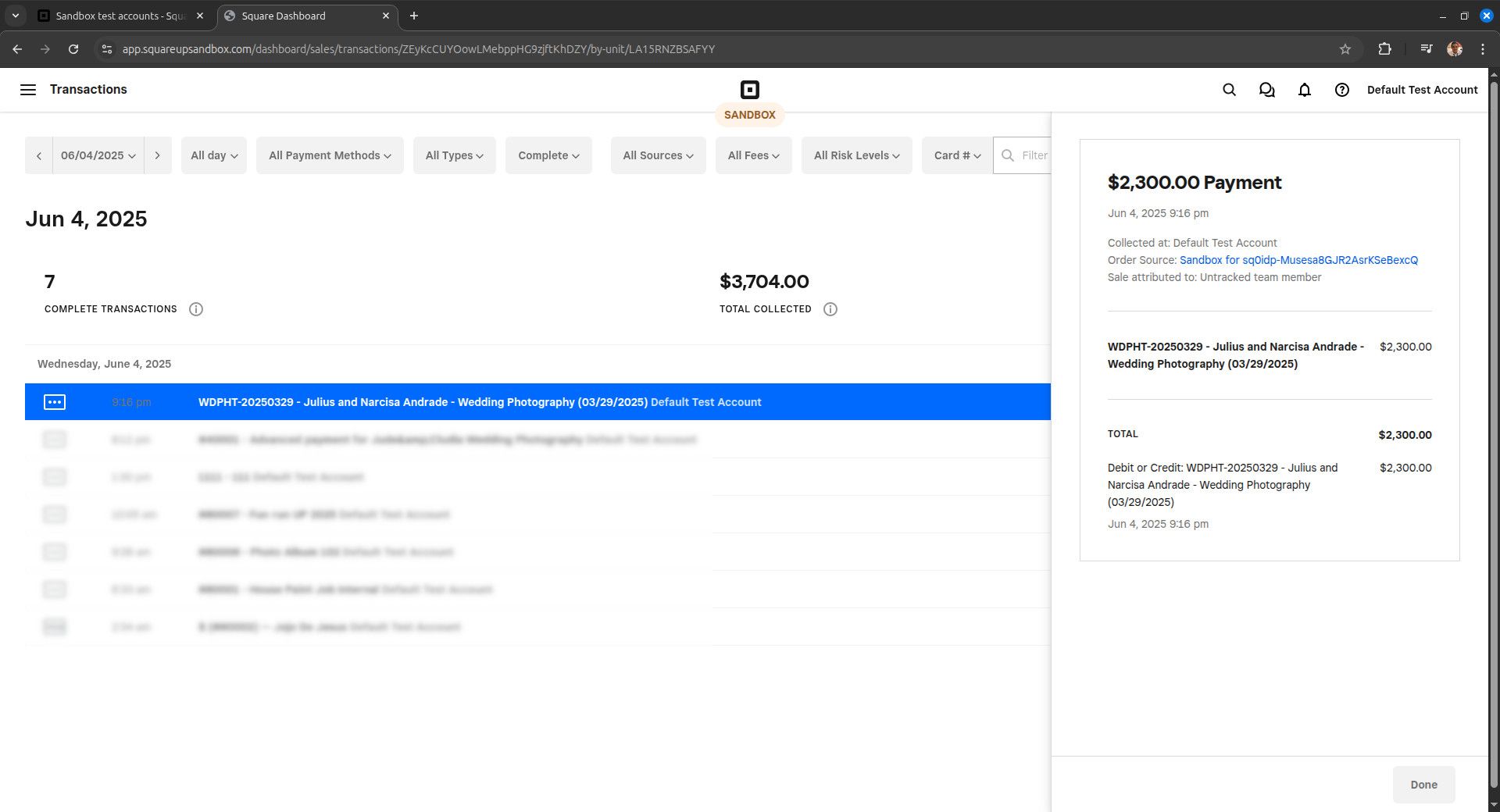1500x812 pixels.
Task: Click the Filter search input field
Action: (1033, 155)
